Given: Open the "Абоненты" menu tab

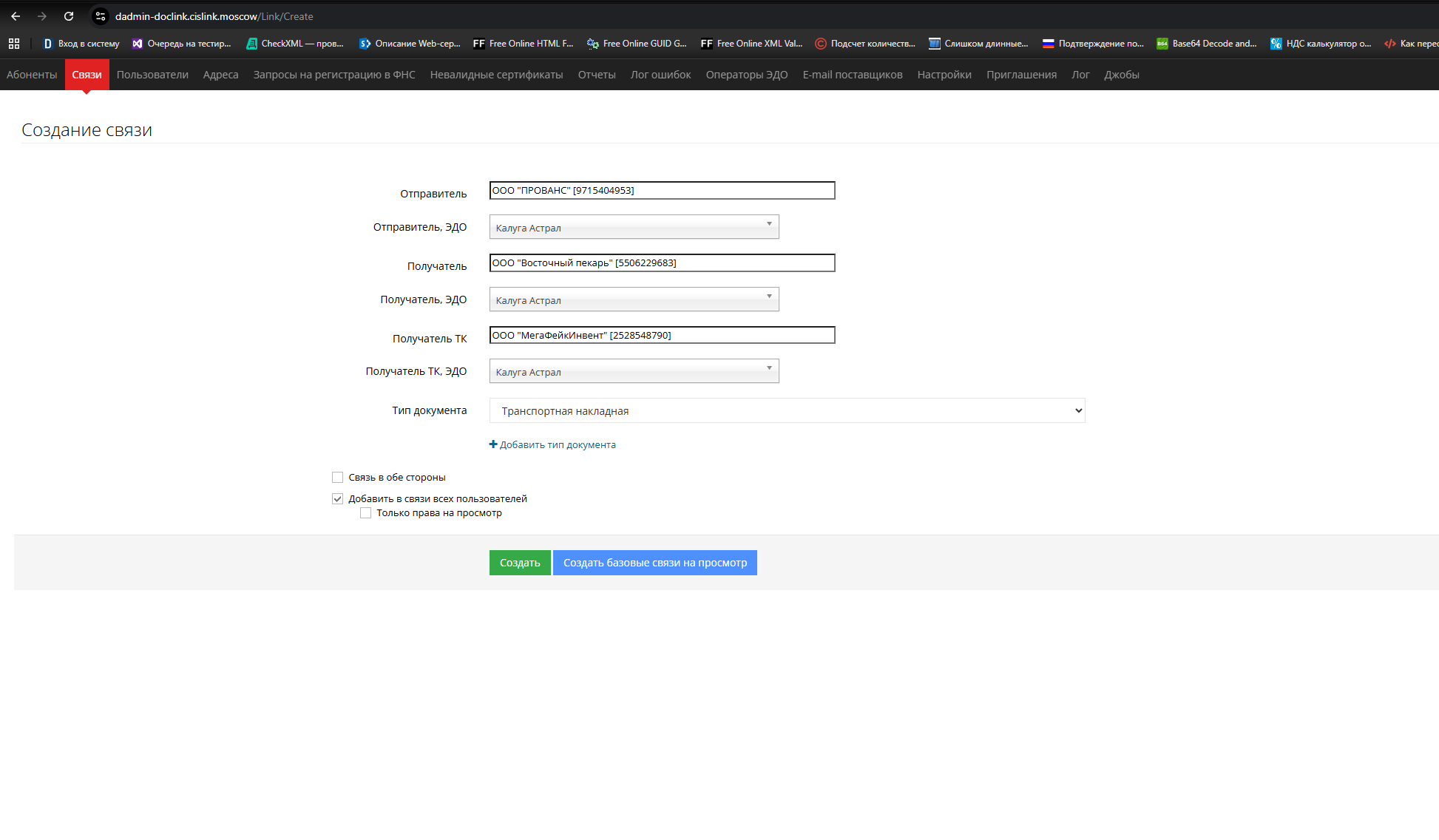Looking at the screenshot, I should coord(32,75).
